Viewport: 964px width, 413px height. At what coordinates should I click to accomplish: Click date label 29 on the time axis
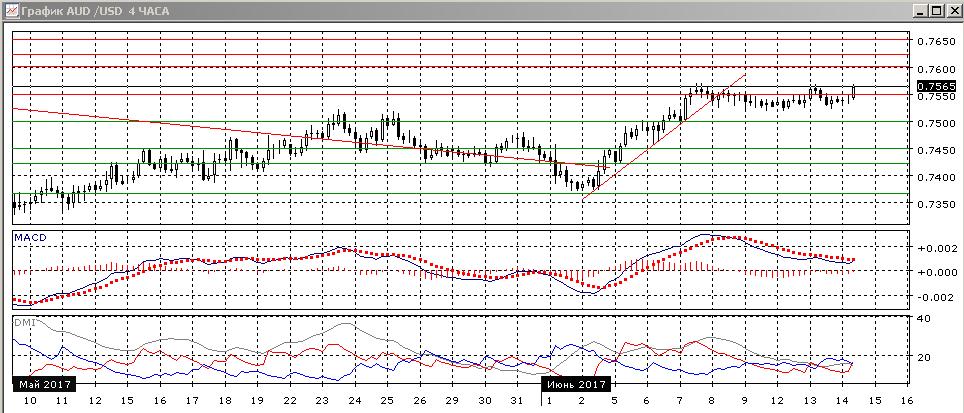click(x=452, y=401)
